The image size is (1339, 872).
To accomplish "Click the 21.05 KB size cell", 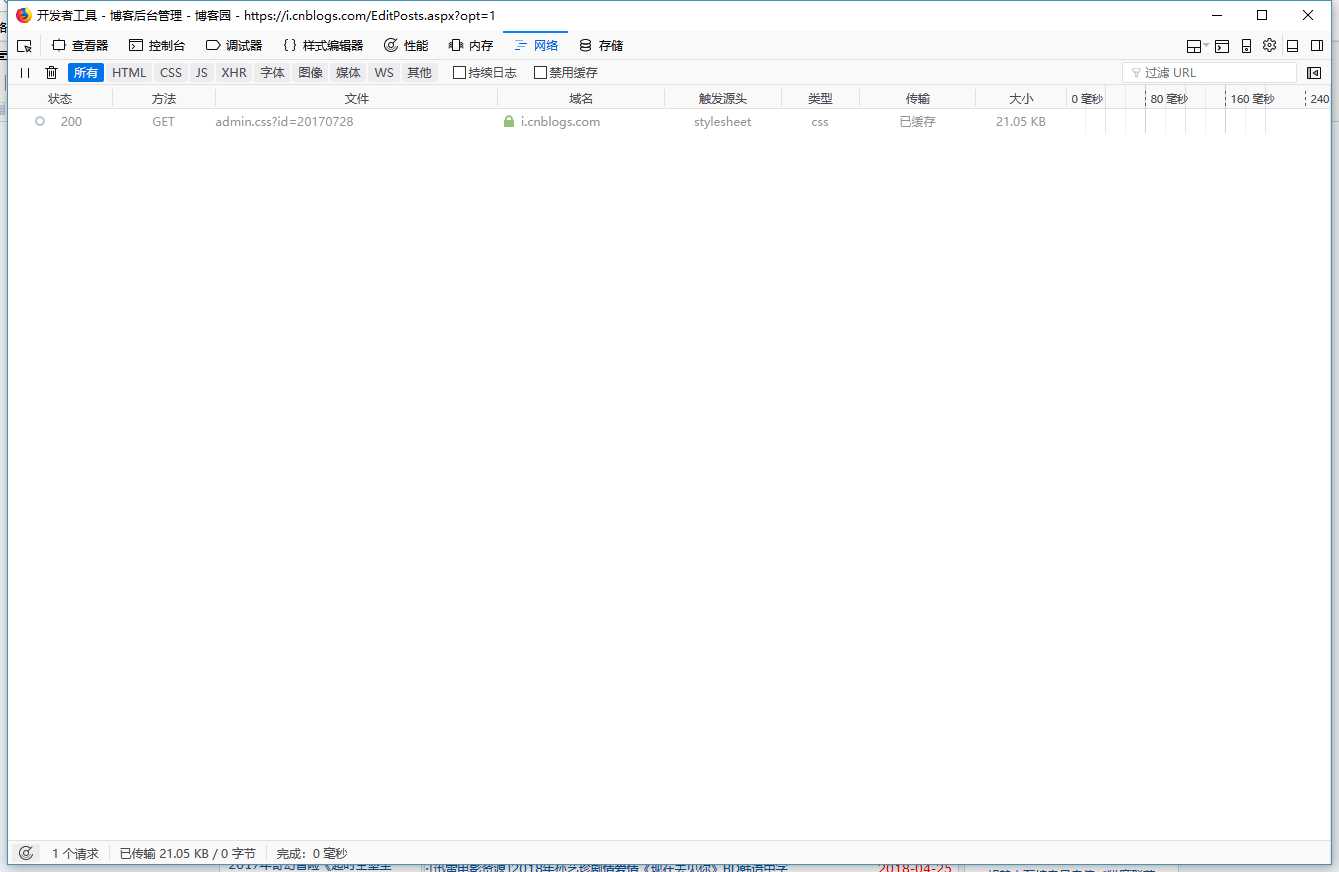I will [1021, 122].
